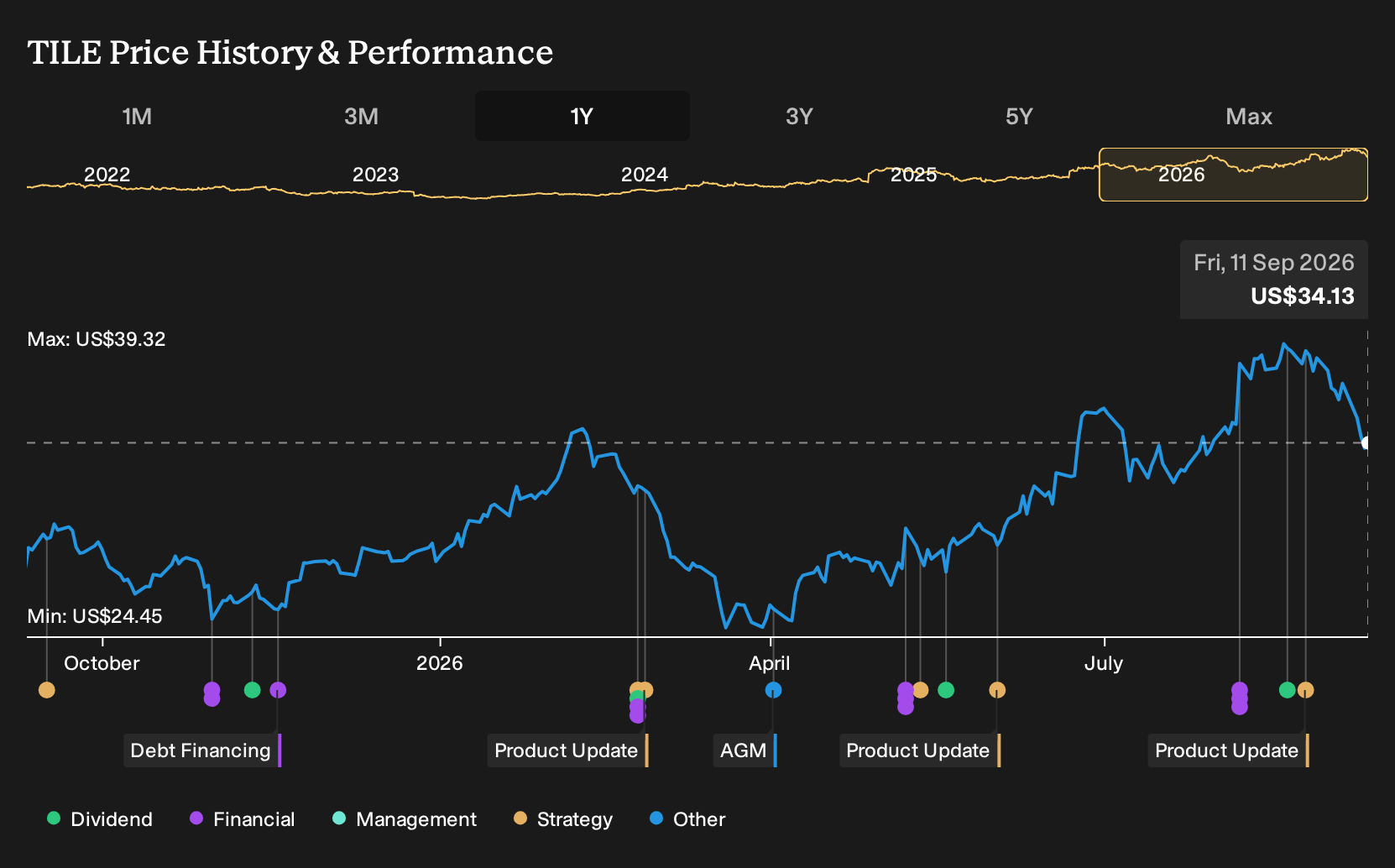Open the AGM event label
The height and width of the screenshot is (868, 1395).
(745, 750)
